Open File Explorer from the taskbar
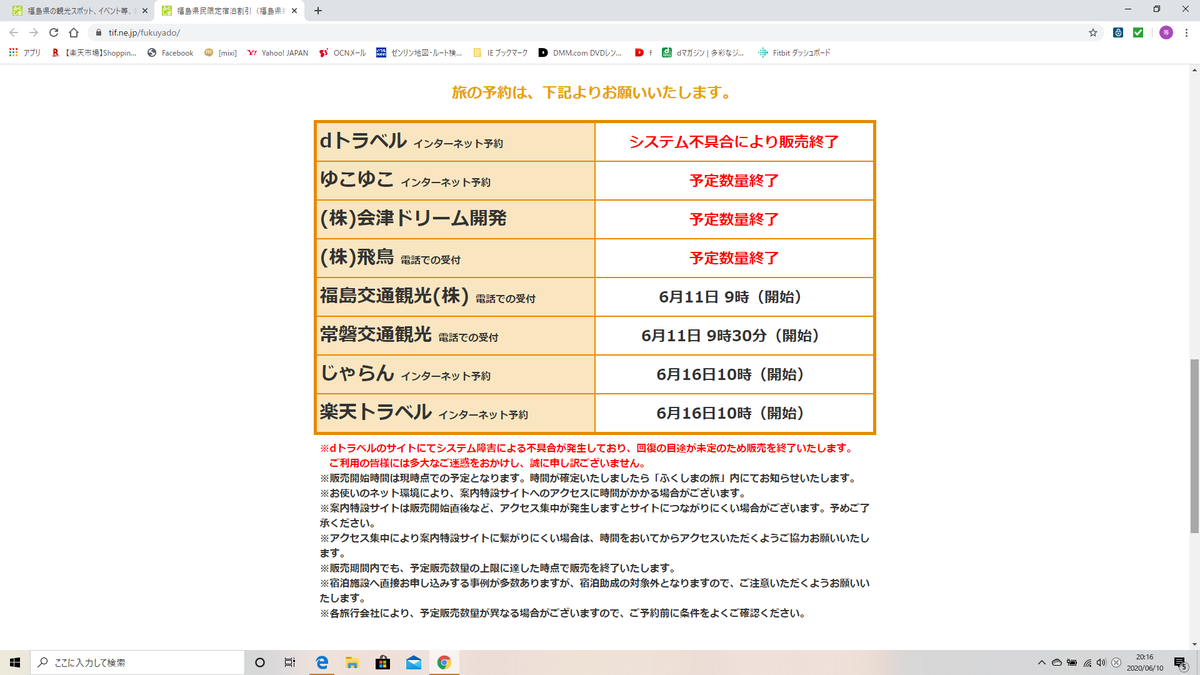1200x675 pixels. coord(353,662)
